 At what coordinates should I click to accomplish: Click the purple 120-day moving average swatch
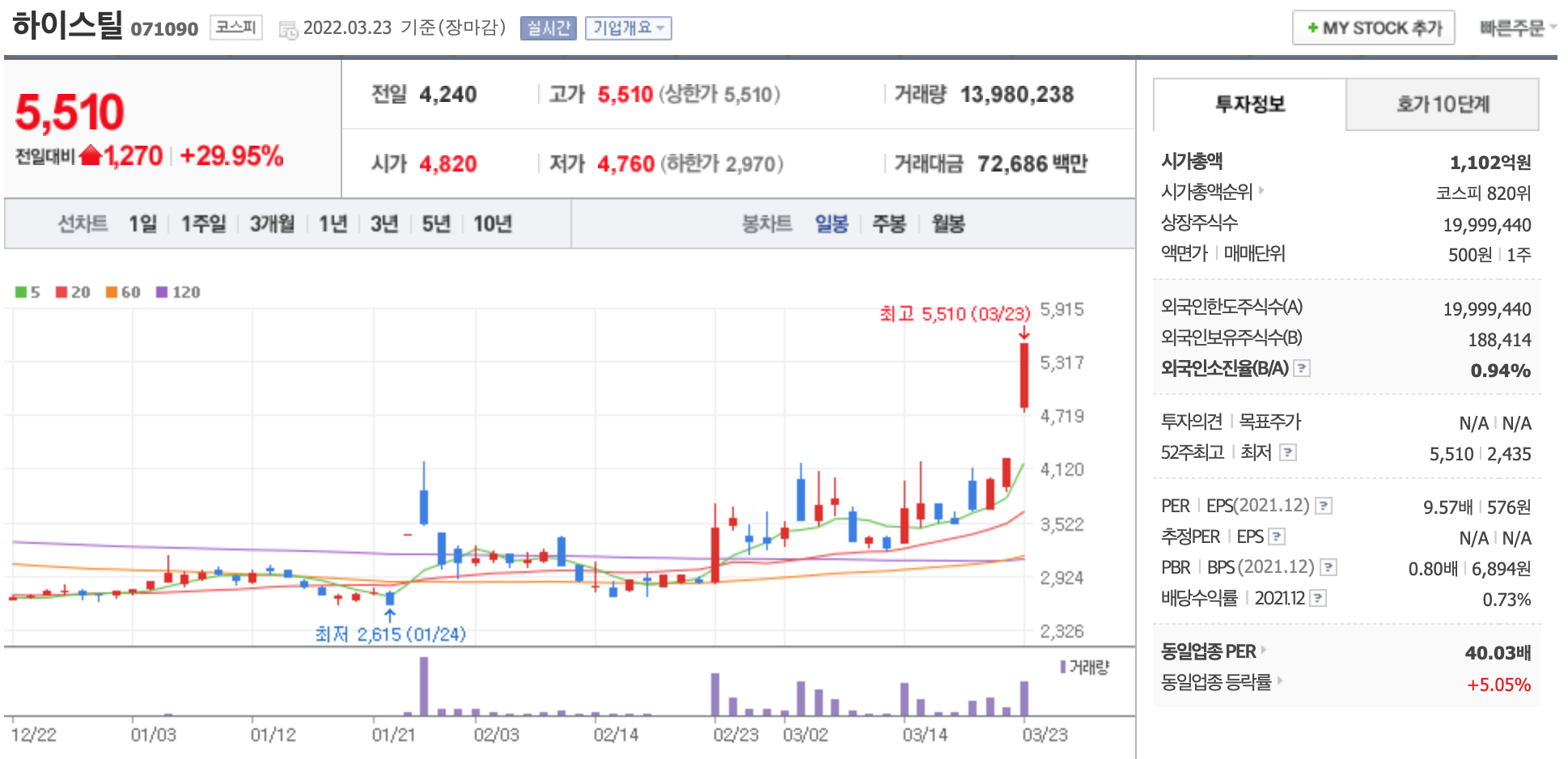pyautogui.click(x=162, y=292)
